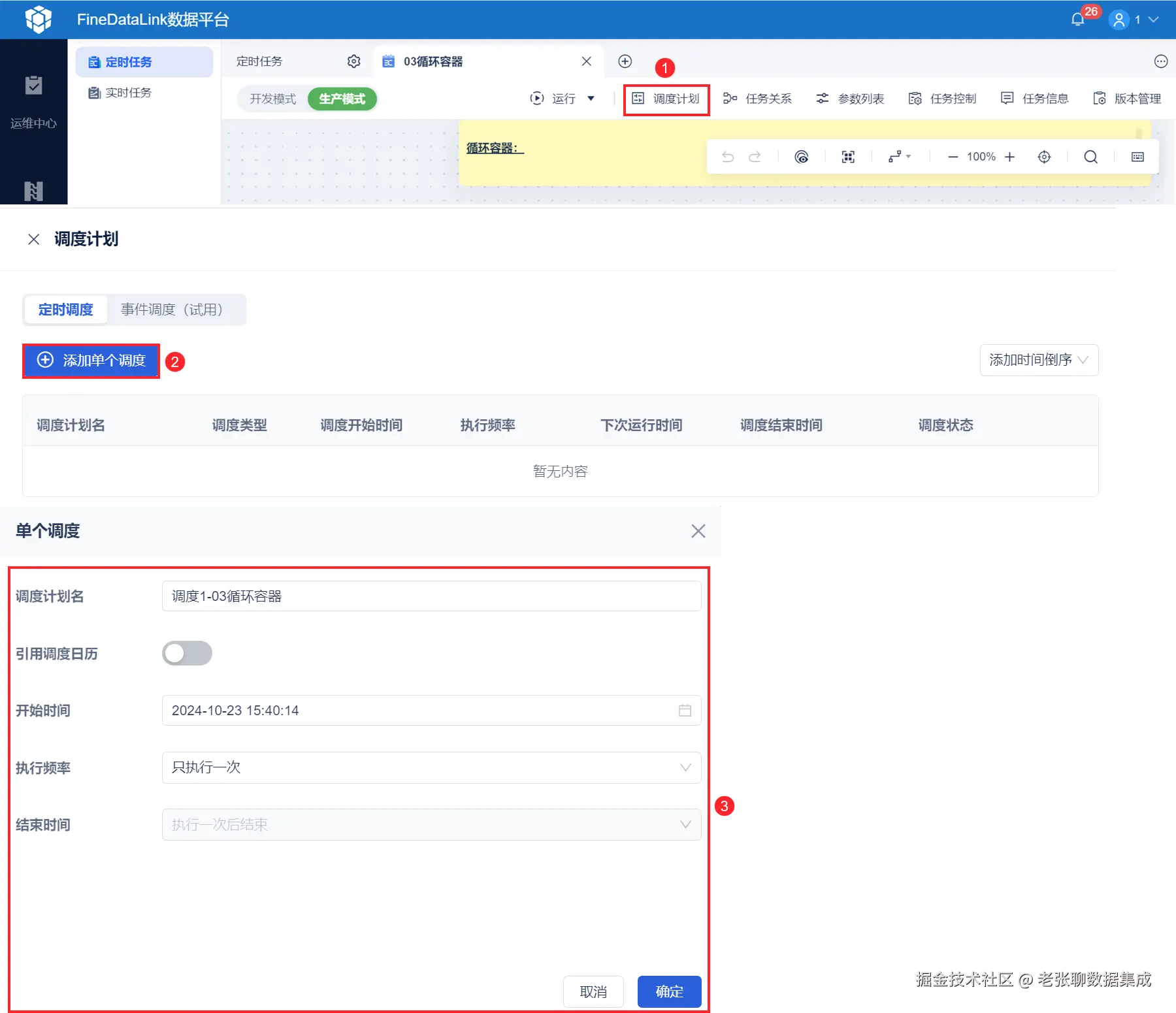The width and height of the screenshot is (1176, 1013).
Task: Click the undo arrow on canvas toolbar
Action: (728, 157)
